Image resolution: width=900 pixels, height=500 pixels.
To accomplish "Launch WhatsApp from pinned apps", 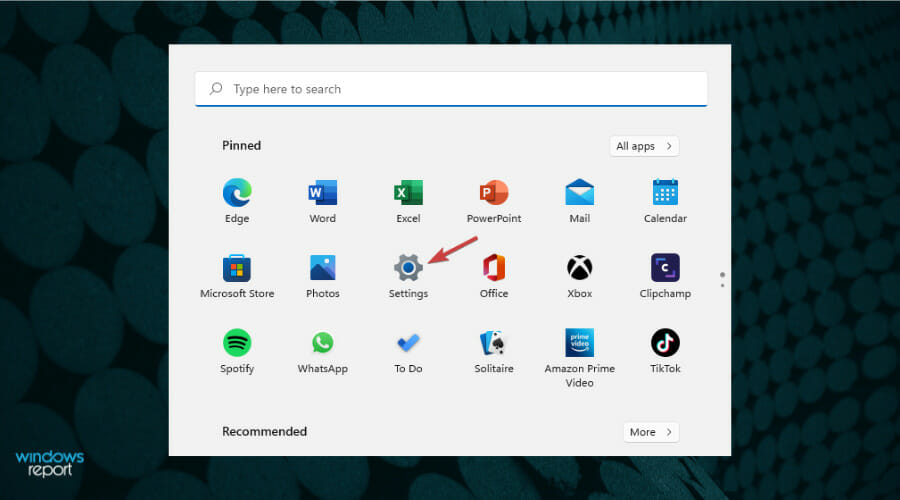I will click(323, 343).
